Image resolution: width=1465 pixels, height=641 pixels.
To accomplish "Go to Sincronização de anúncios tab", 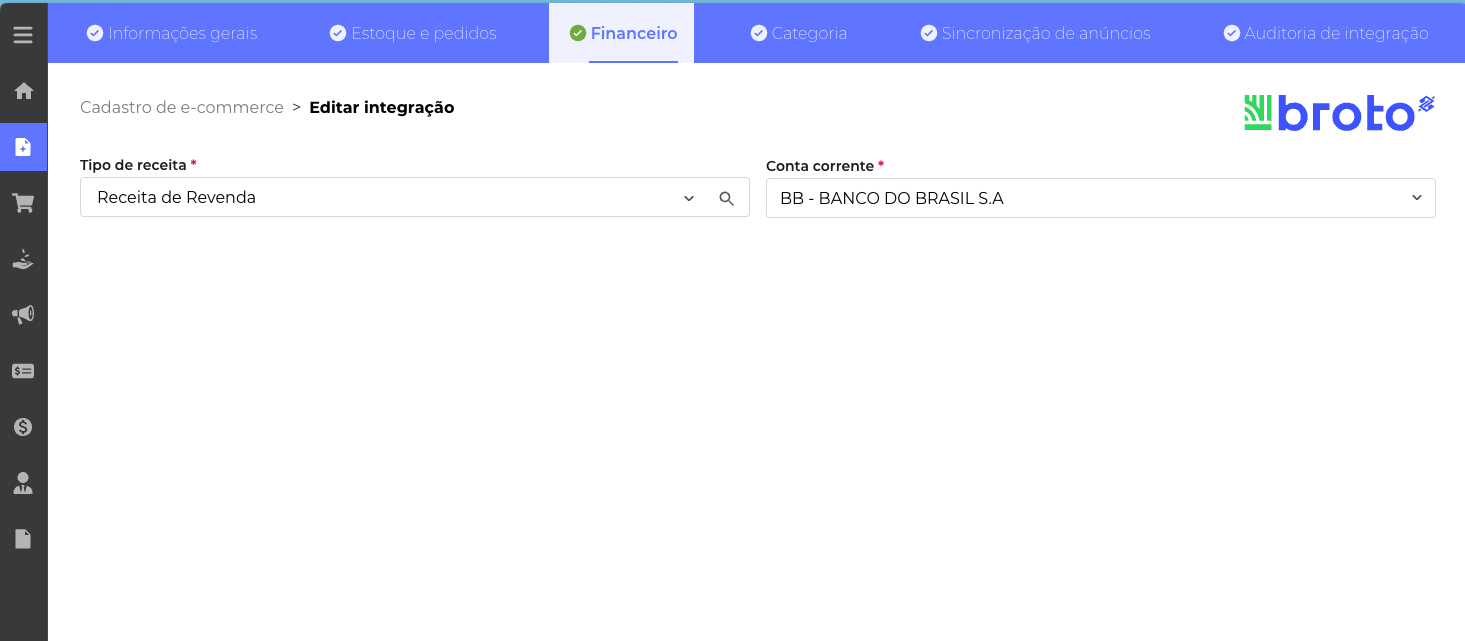I will [x=1035, y=33].
